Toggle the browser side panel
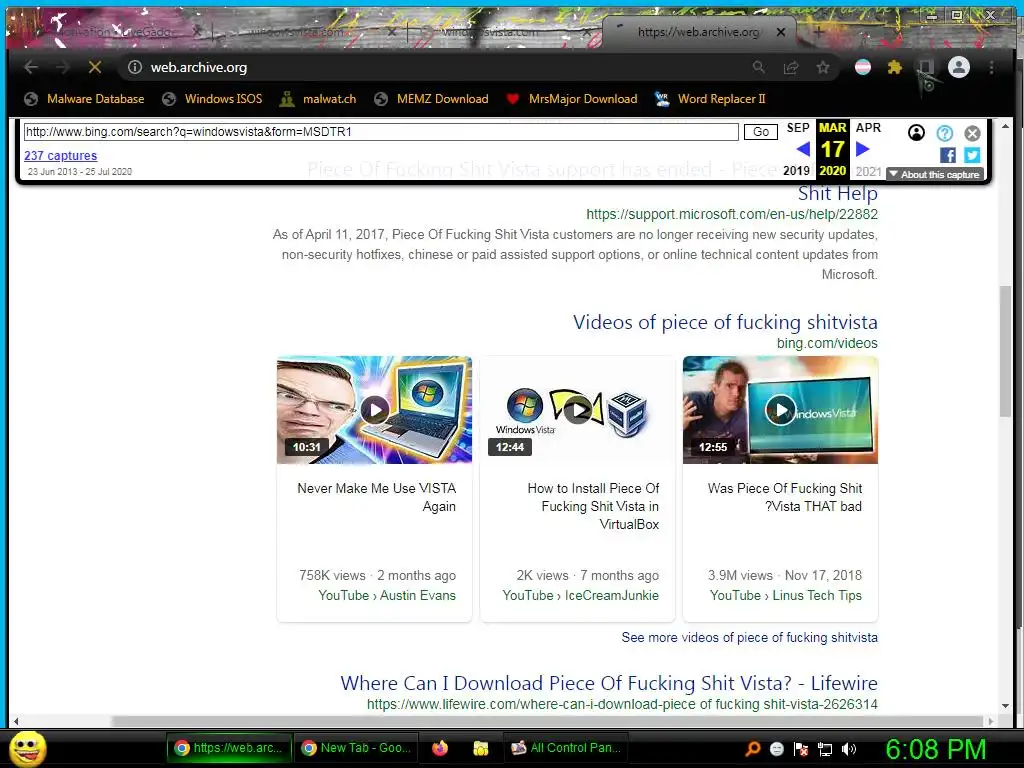Screen dimensions: 1024x768 [926, 67]
